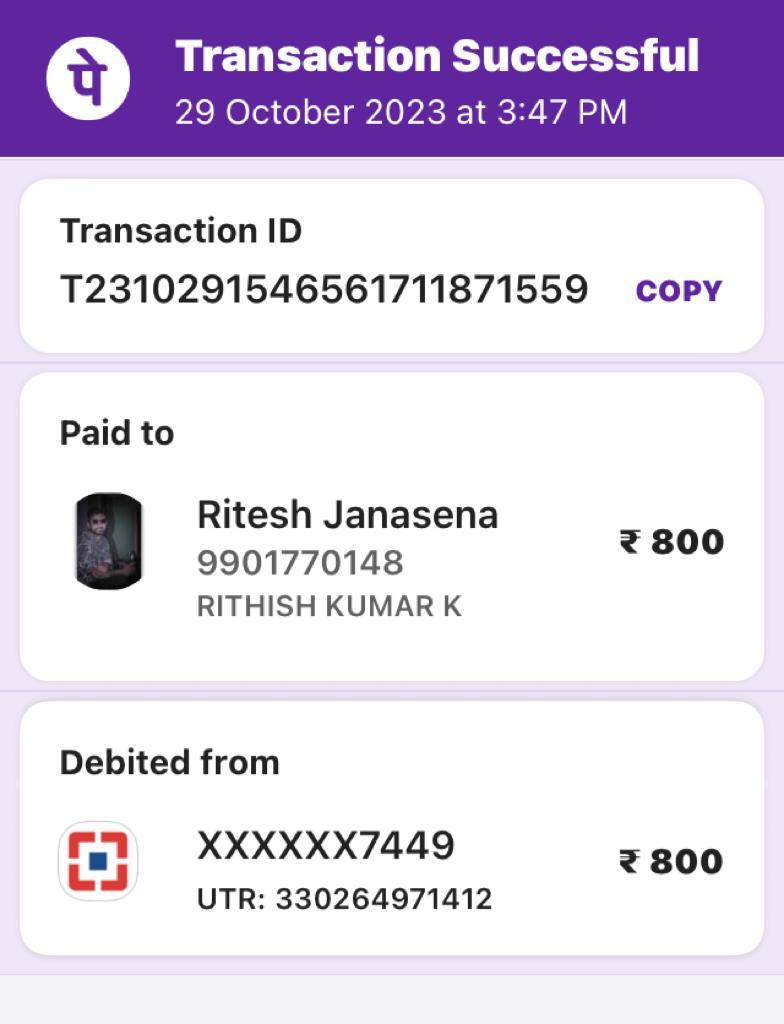Viewport: 784px width, 1024px height.
Task: Select the transaction ID number T2310291546561711871559
Action: [x=324, y=290]
